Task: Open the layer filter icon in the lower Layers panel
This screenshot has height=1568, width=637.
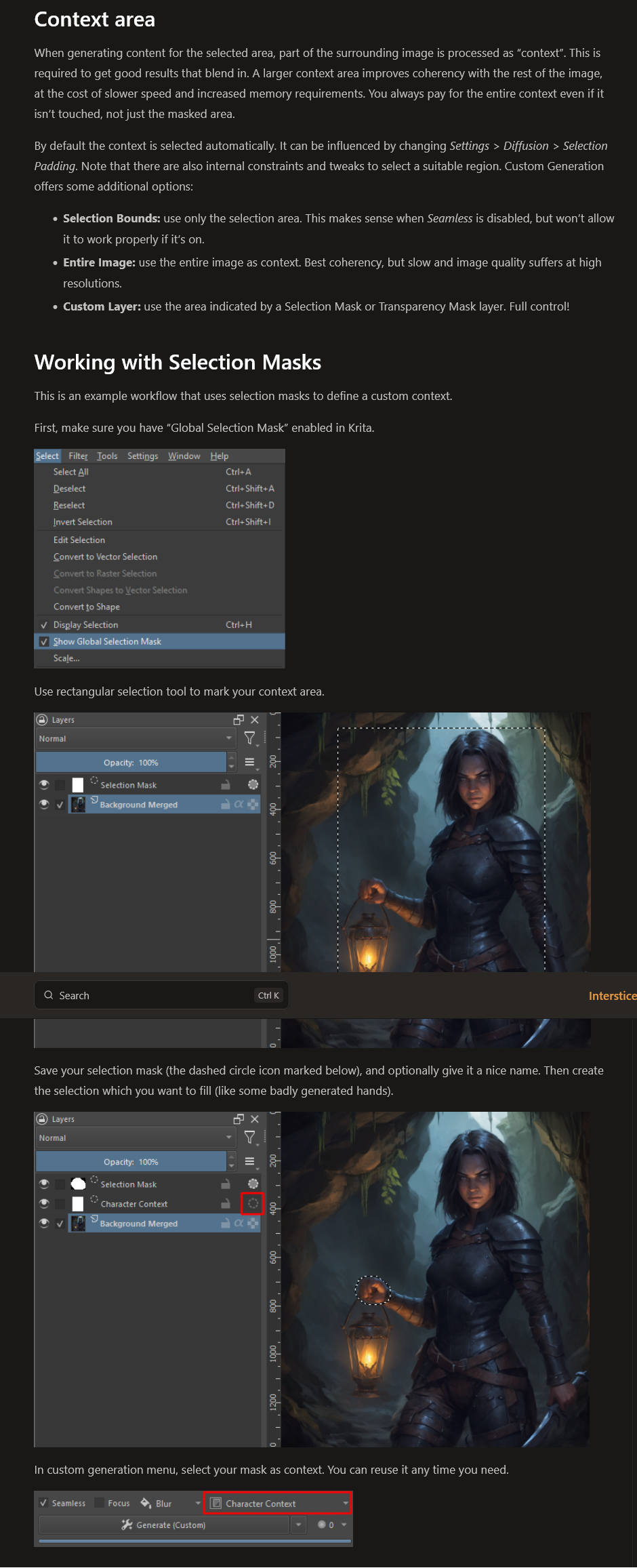Action: pyautogui.click(x=250, y=1138)
